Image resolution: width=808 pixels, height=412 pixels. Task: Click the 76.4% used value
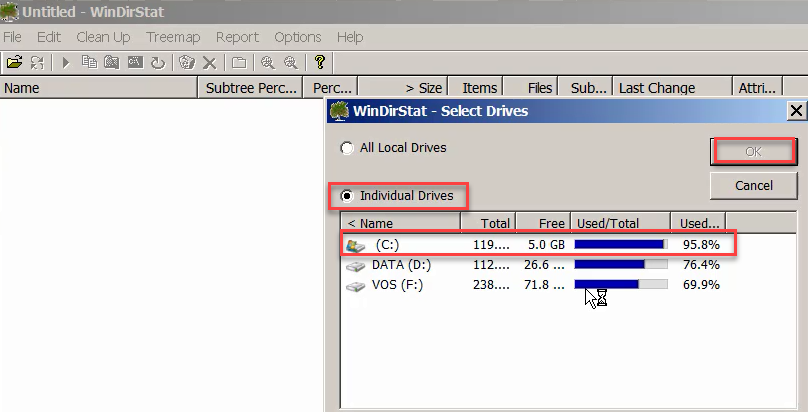click(x=701, y=265)
